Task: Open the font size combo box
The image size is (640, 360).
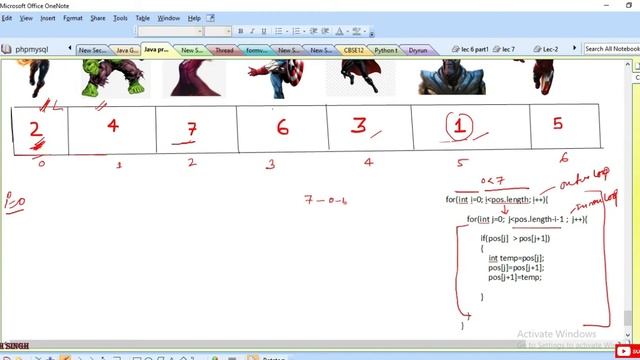Action: tap(218, 31)
